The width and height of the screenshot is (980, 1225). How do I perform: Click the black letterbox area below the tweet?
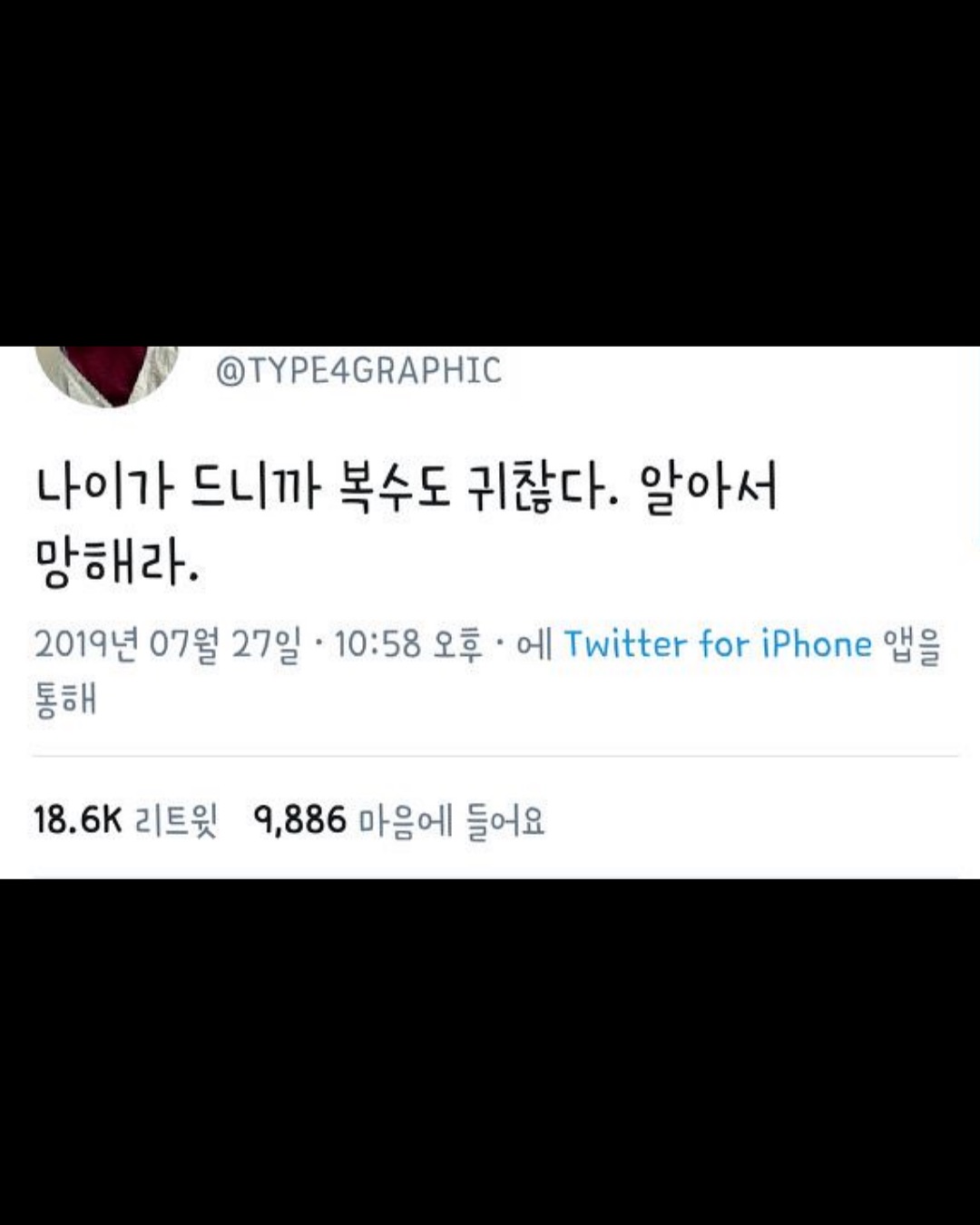tap(490, 1052)
